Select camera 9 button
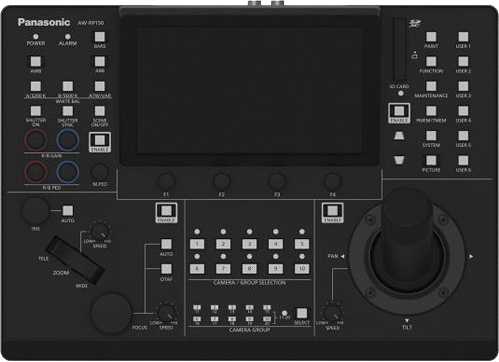Screen dimensions: 499x362 [x=275, y=269]
